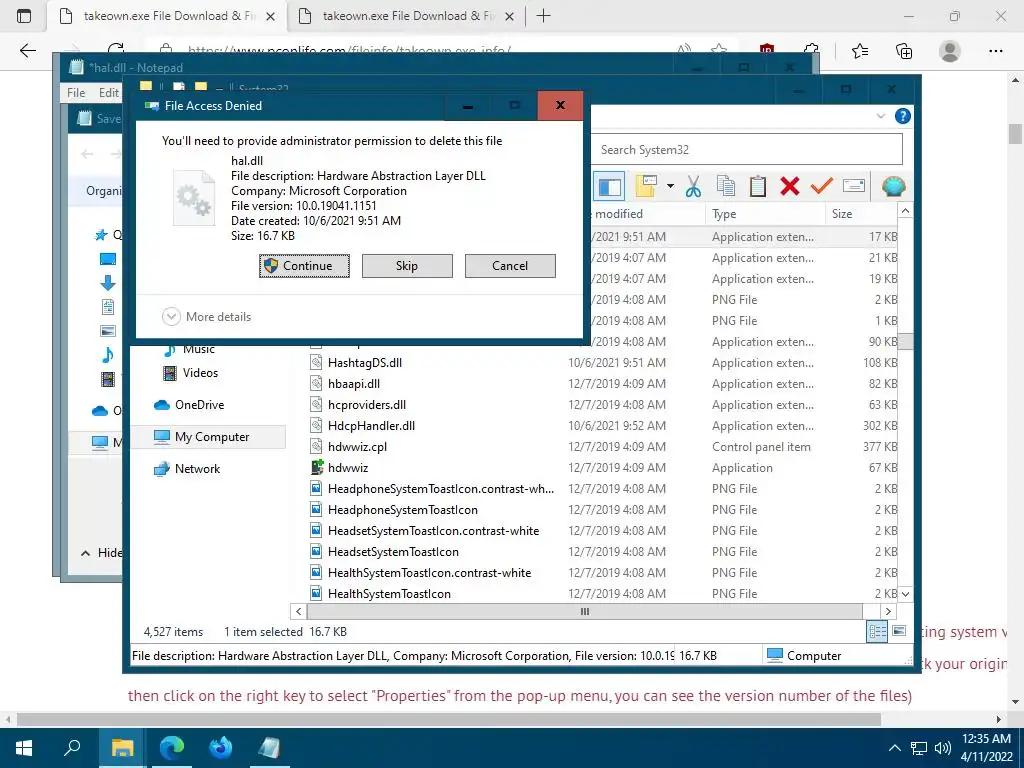1024x768 pixels.
Task: Click Hide Folders chevron in Save As dialog
Action: coord(86,553)
